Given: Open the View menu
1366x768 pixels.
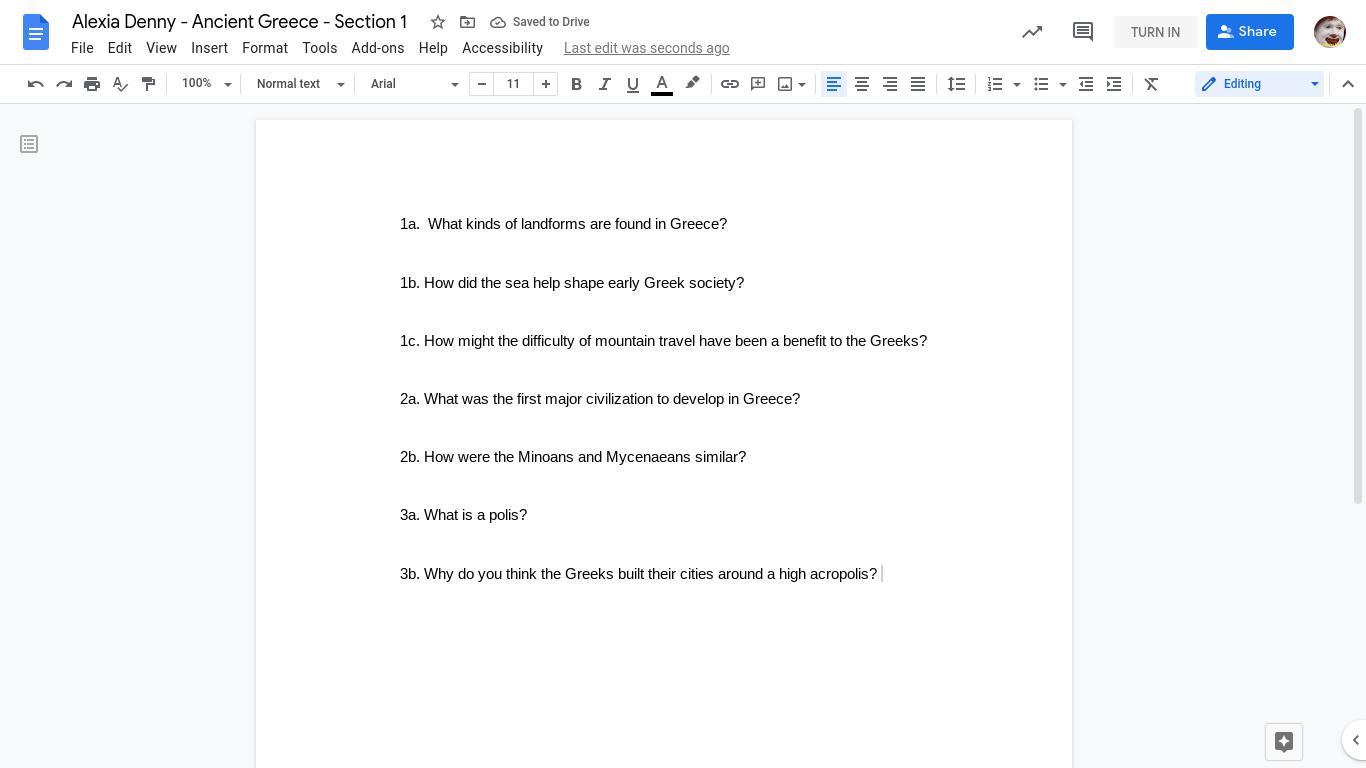Looking at the screenshot, I should pyautogui.click(x=161, y=48).
